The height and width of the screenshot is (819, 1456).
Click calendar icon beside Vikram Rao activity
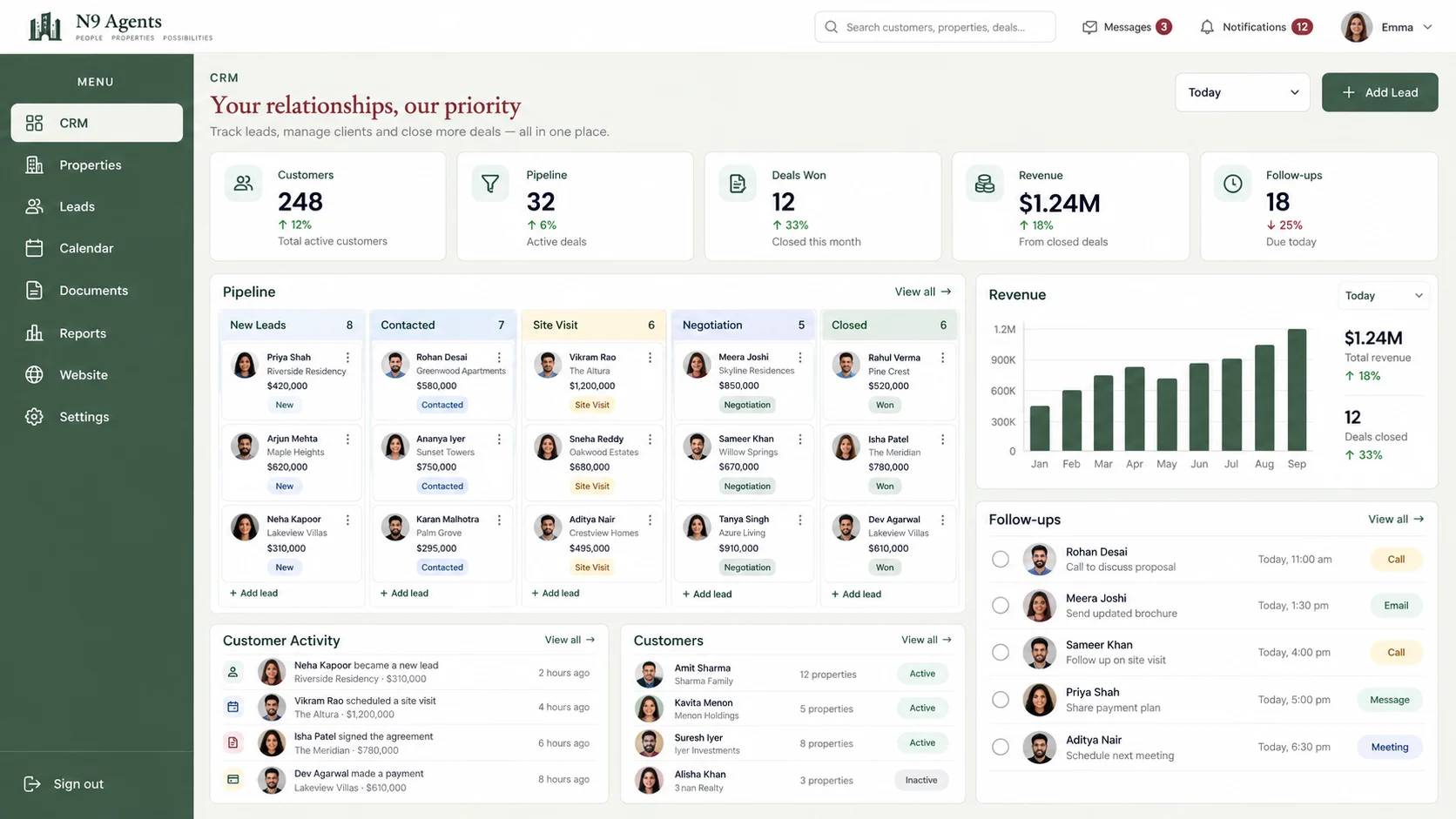233,707
